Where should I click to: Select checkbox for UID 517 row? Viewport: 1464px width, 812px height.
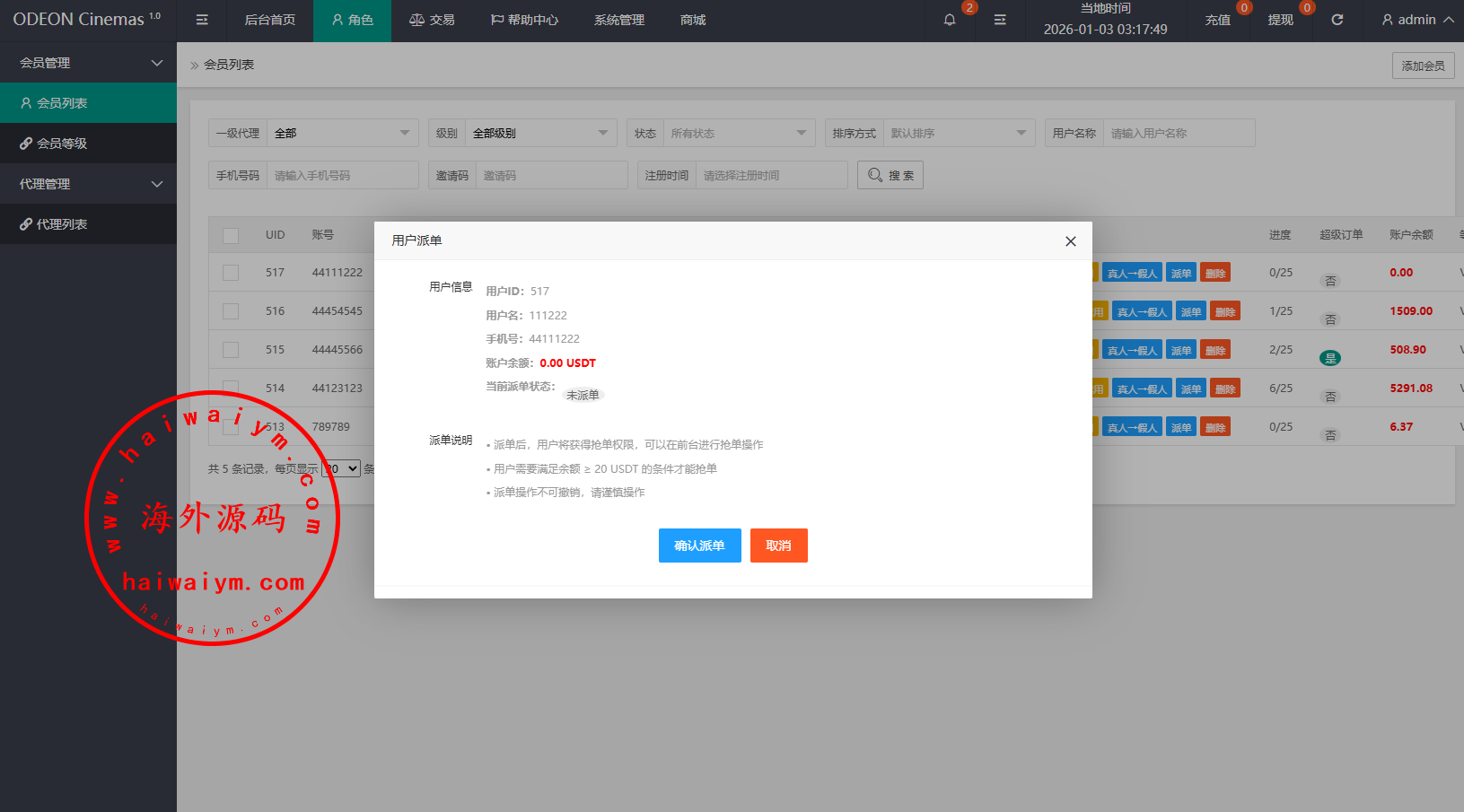(x=231, y=273)
